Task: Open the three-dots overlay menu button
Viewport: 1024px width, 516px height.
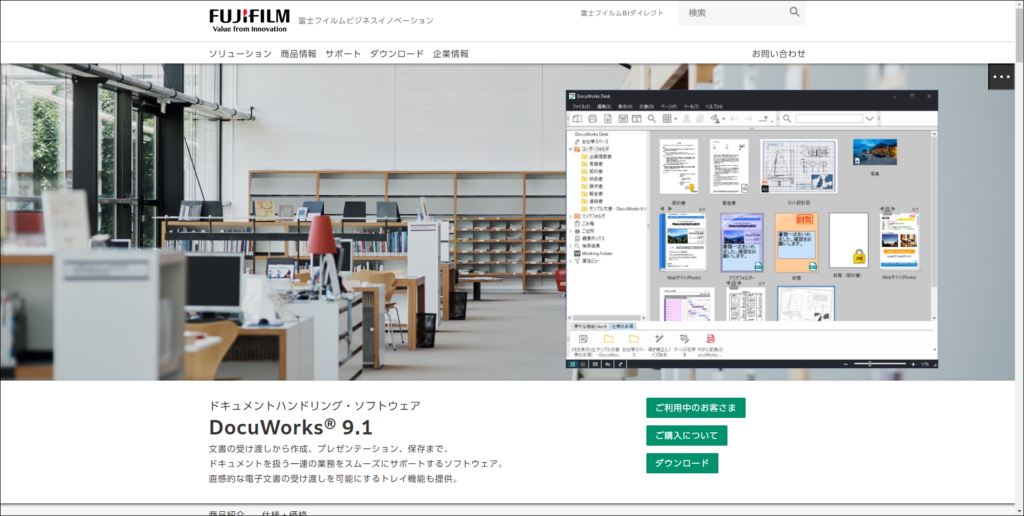Action: coord(1001,77)
